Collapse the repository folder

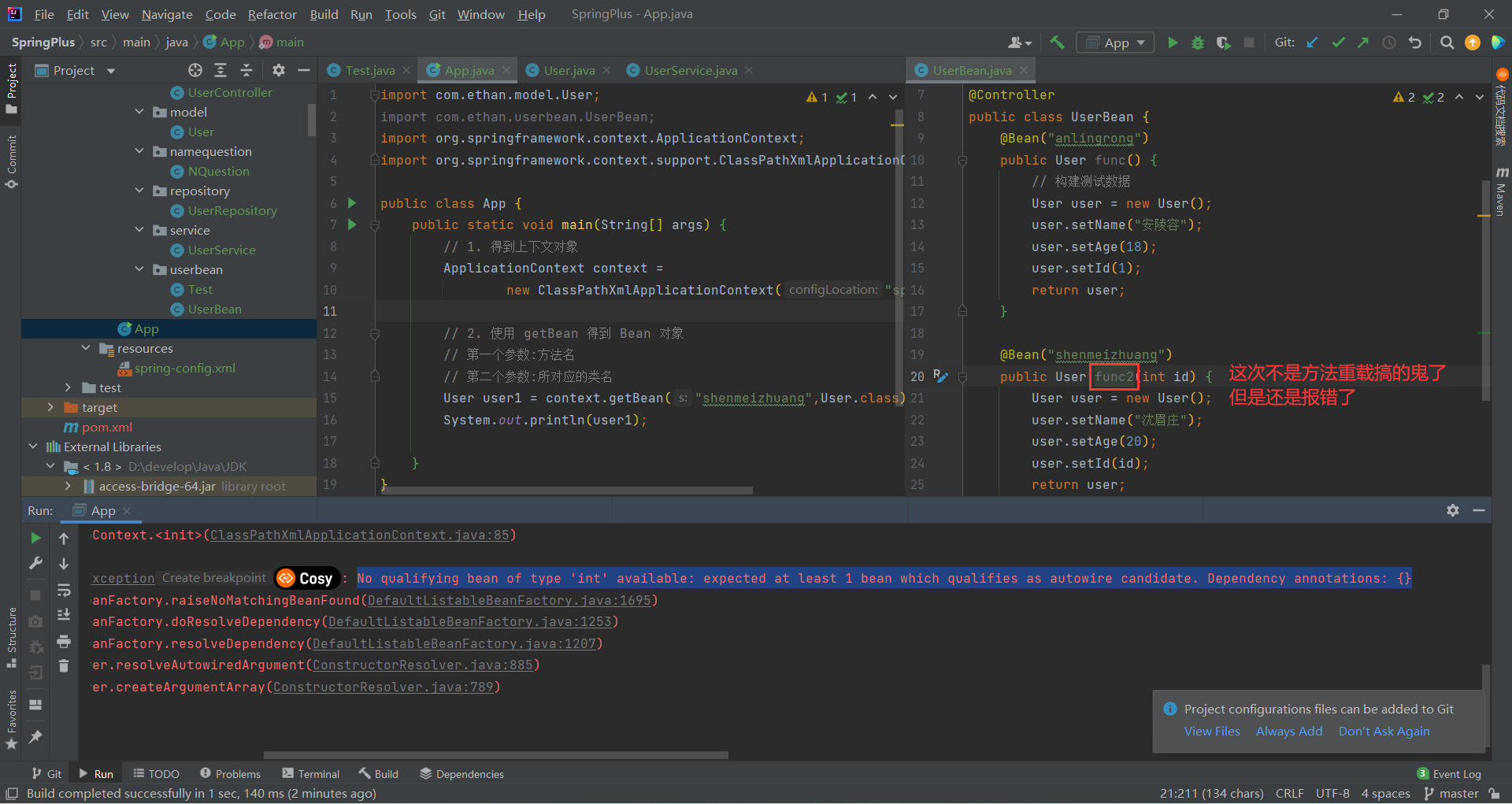pos(139,191)
